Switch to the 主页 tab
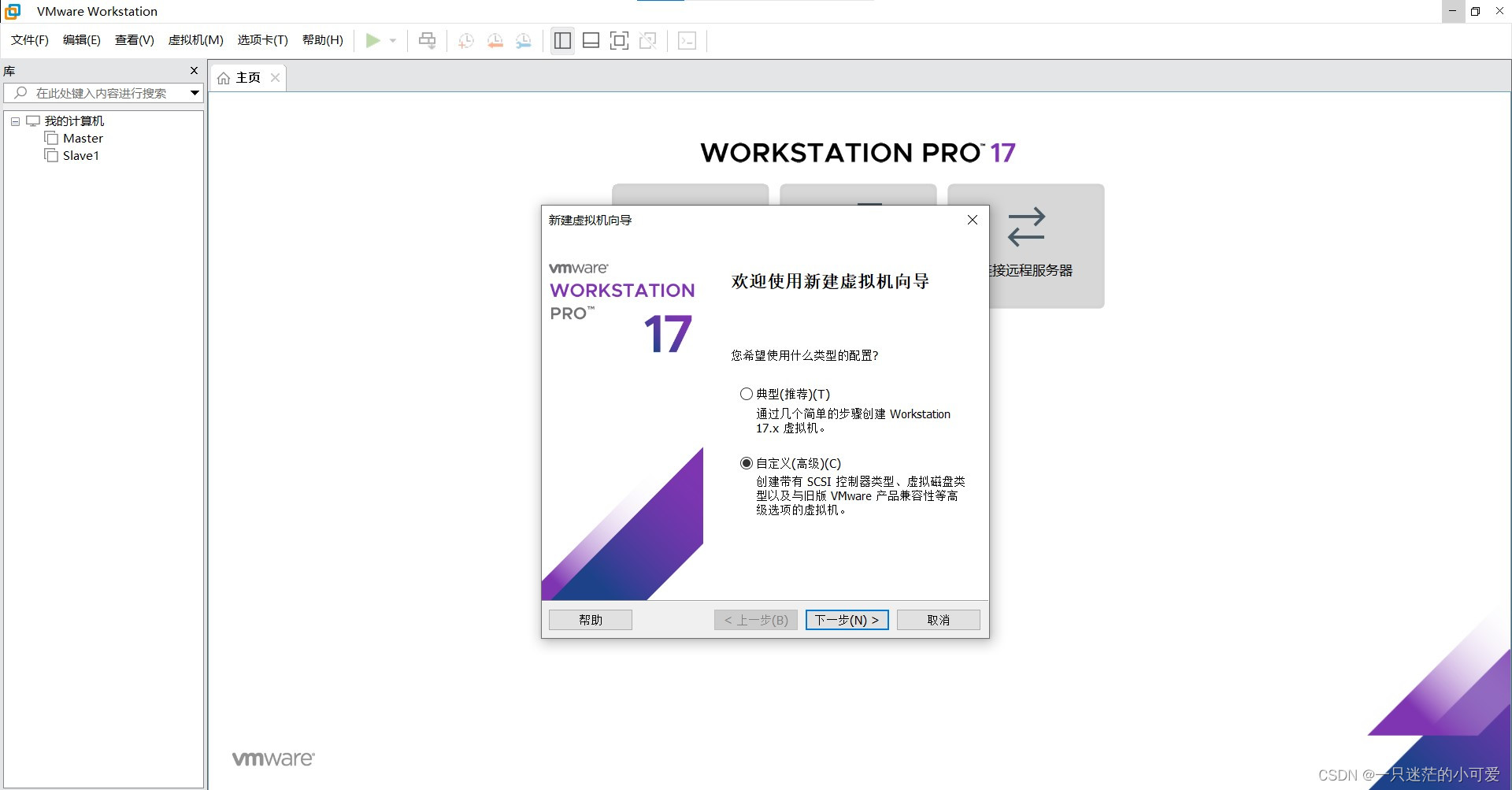The width and height of the screenshot is (1512, 790). coord(248,77)
